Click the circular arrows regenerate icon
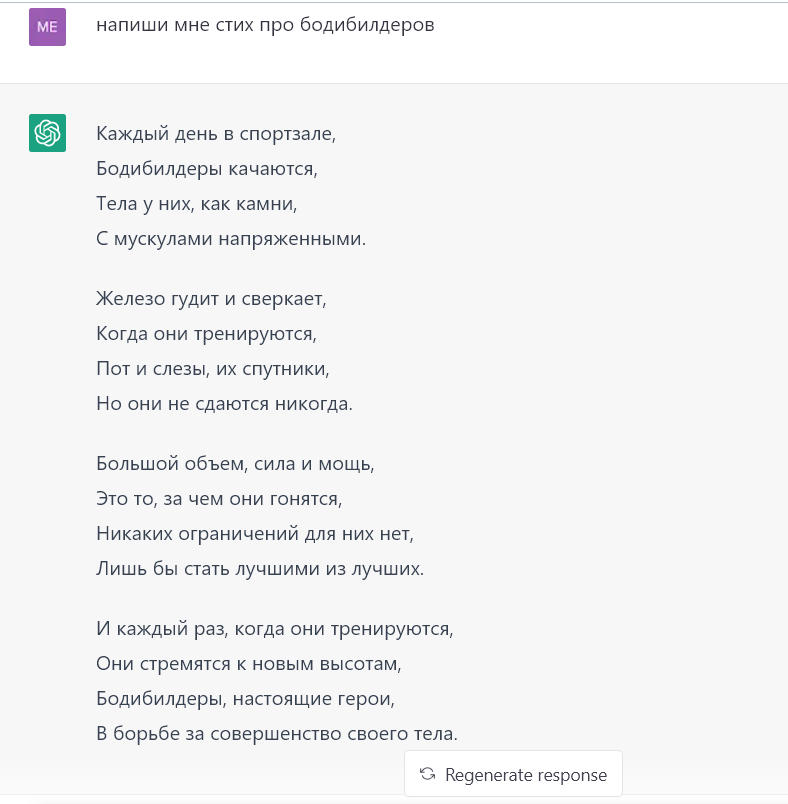The height and width of the screenshot is (804, 788). pos(428,774)
